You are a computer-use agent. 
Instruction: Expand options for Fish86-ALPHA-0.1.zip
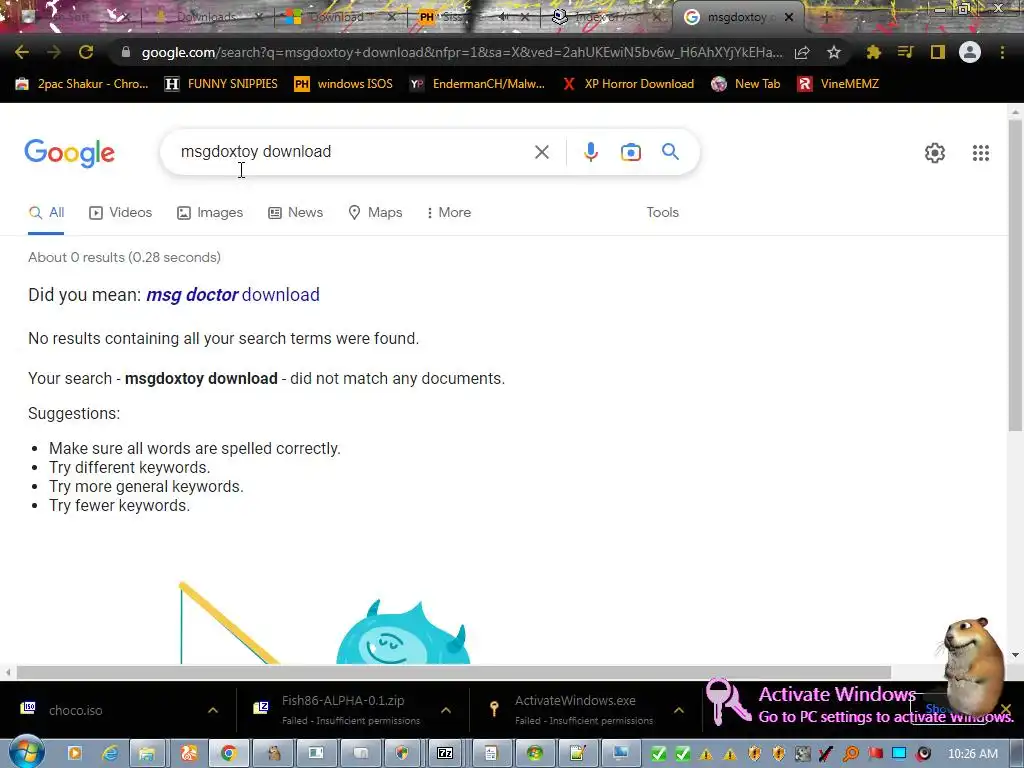click(446, 710)
